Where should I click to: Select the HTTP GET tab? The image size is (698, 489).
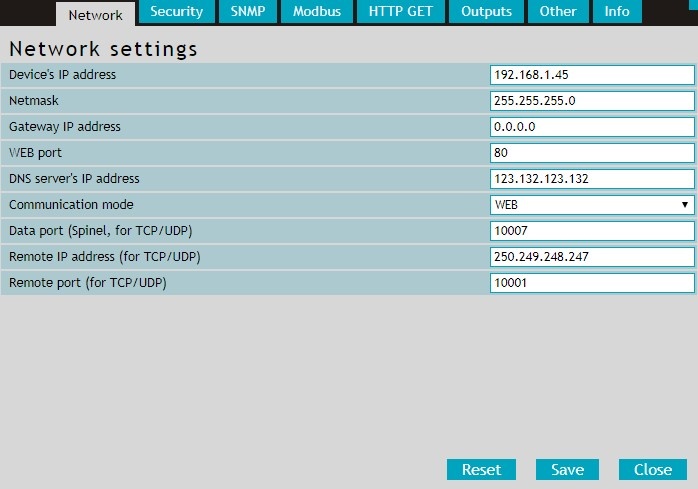click(400, 12)
